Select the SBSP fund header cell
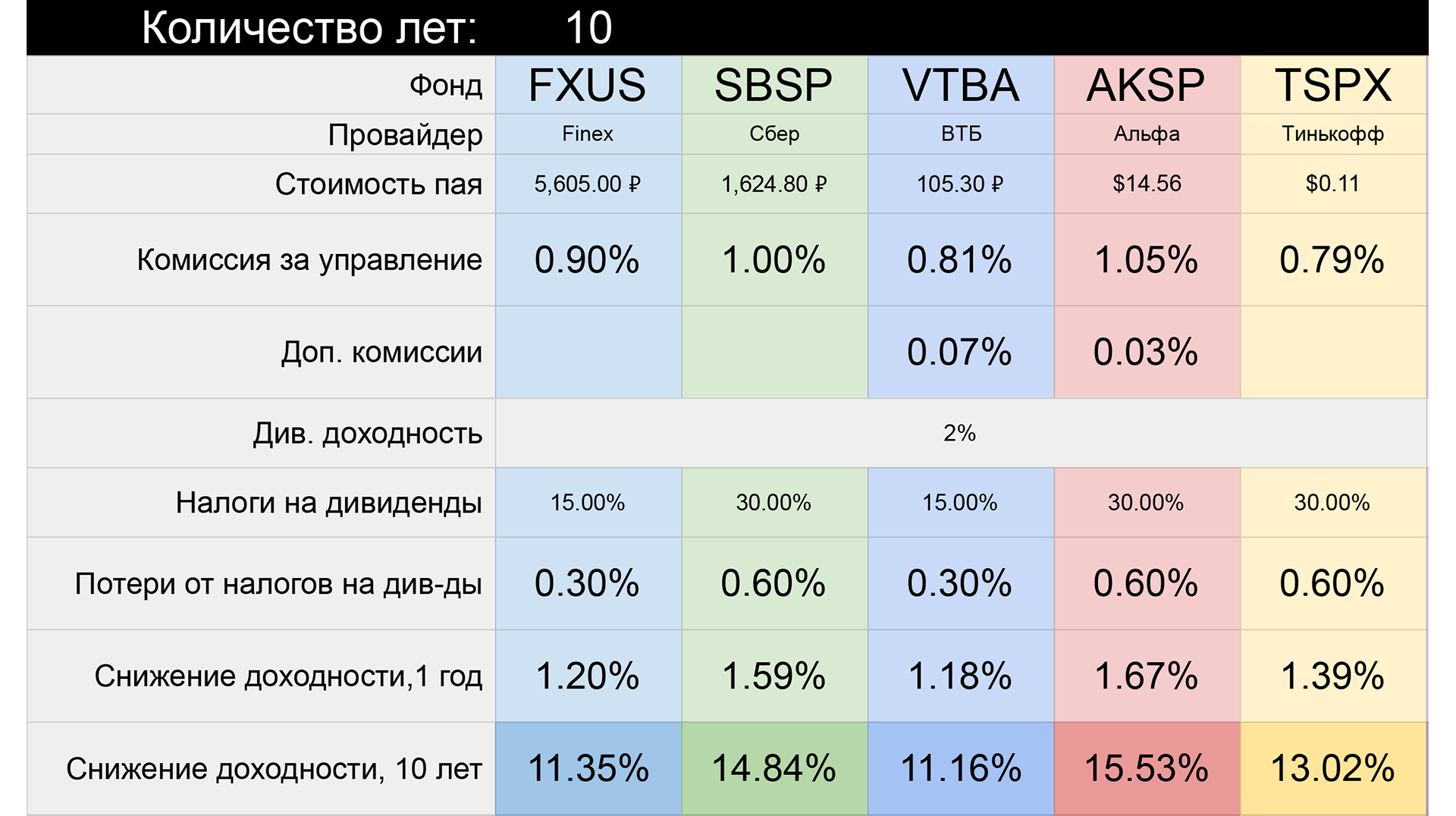Viewport: 1456px width, 816px height. (x=773, y=85)
